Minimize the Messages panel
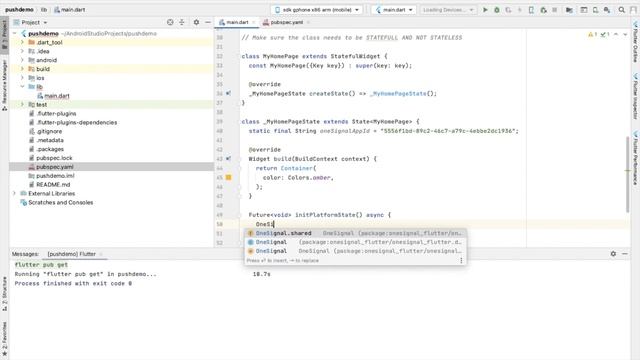 click(x=625, y=254)
